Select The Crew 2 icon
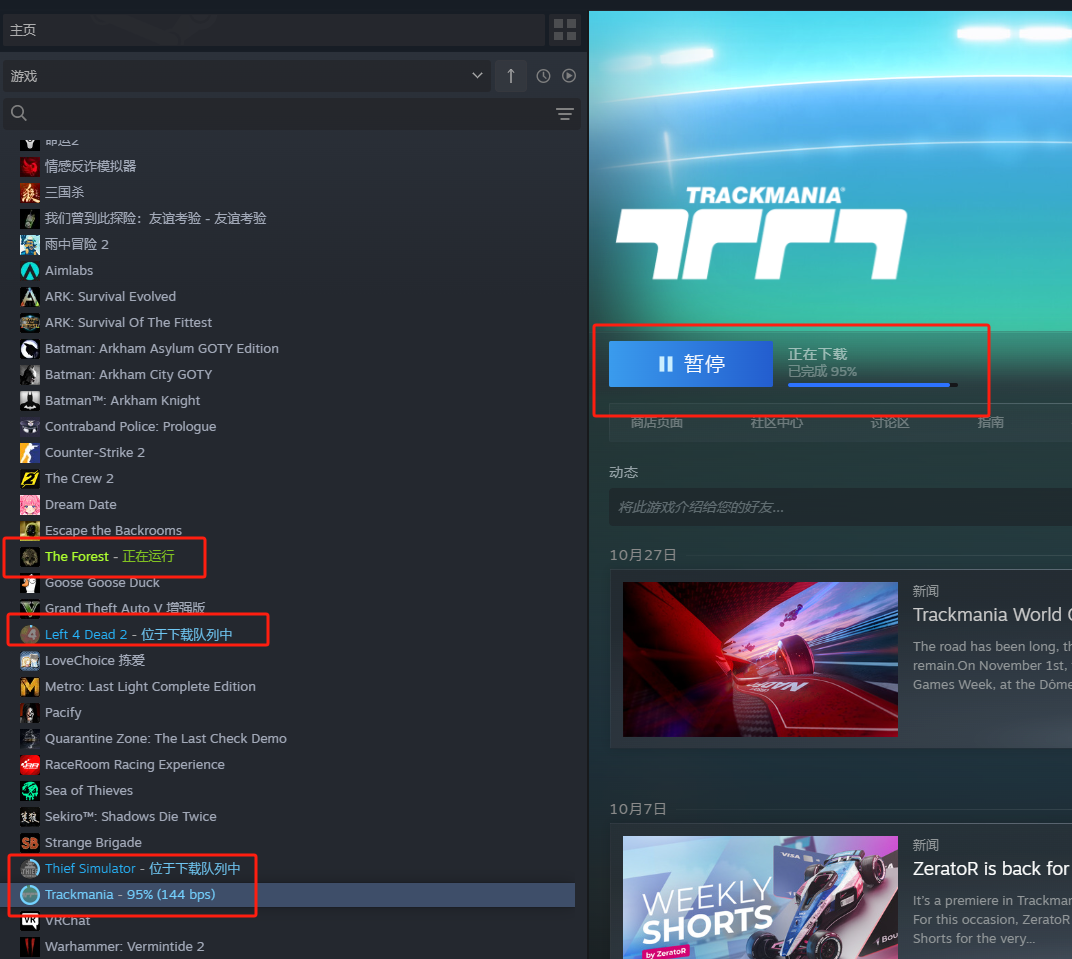Screen dimensions: 1072x959 tap(29, 478)
